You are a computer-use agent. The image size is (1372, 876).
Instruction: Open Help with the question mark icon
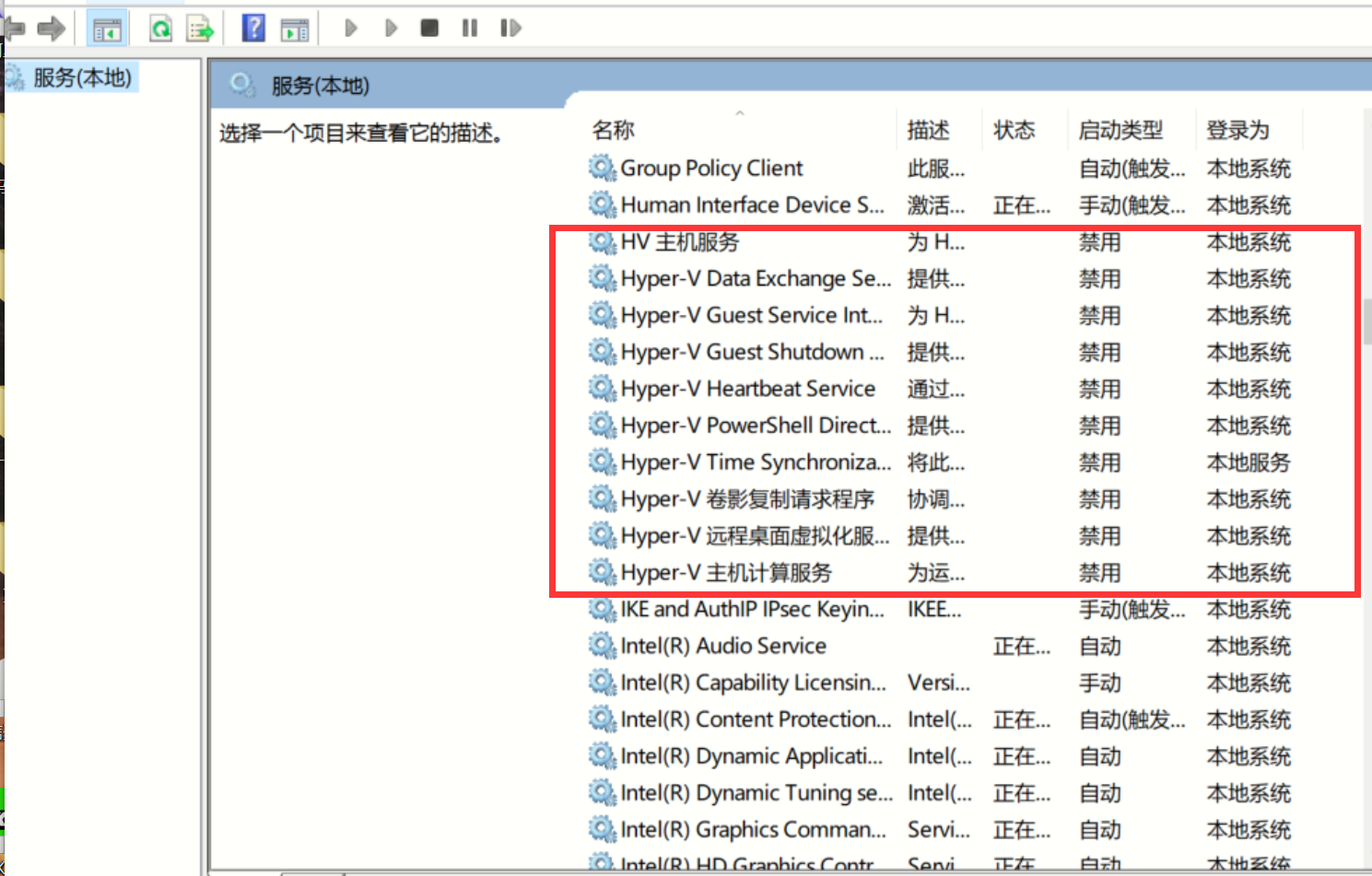(253, 29)
